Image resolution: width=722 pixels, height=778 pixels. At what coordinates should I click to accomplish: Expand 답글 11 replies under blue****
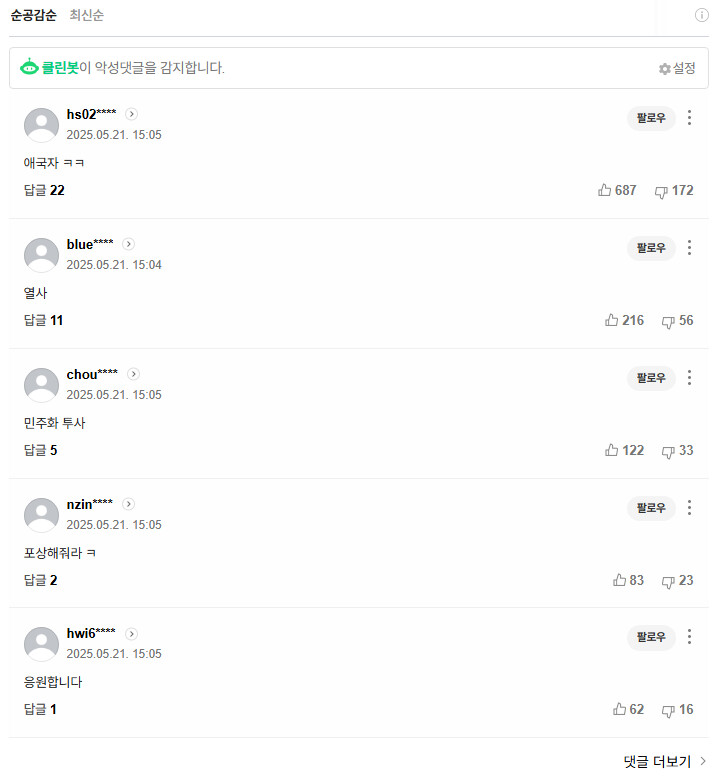click(x=43, y=320)
